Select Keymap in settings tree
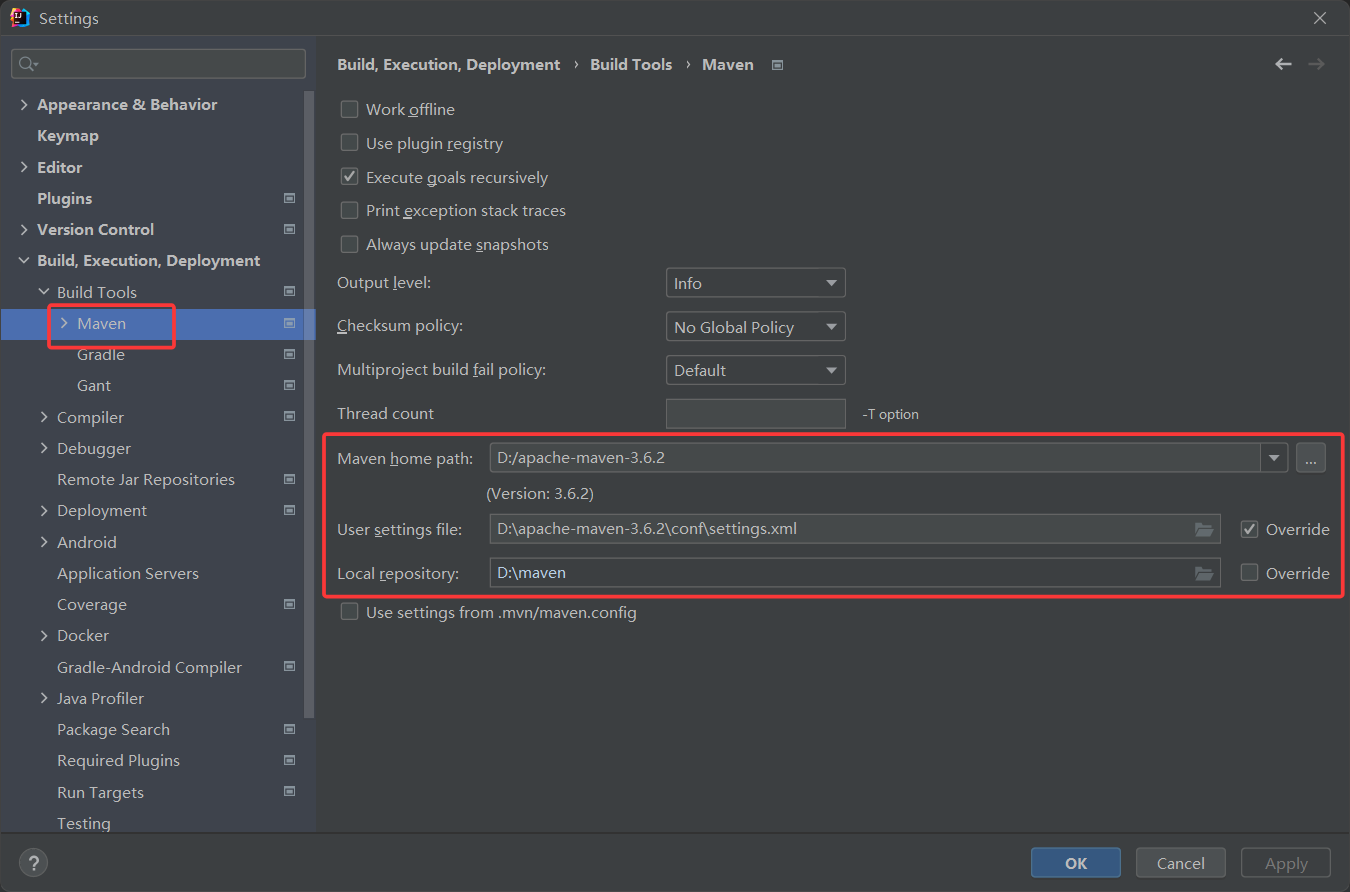Image resolution: width=1350 pixels, height=892 pixels. 68,135
